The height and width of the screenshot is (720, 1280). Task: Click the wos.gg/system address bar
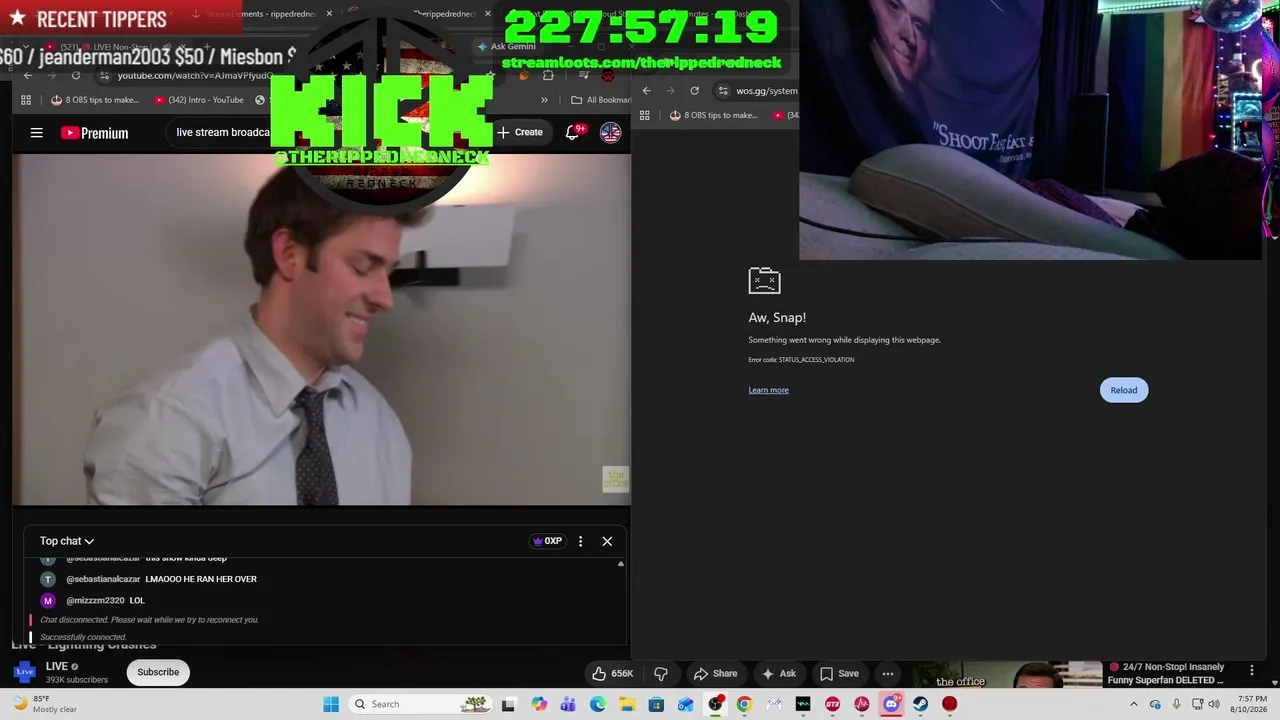pyautogui.click(x=766, y=91)
